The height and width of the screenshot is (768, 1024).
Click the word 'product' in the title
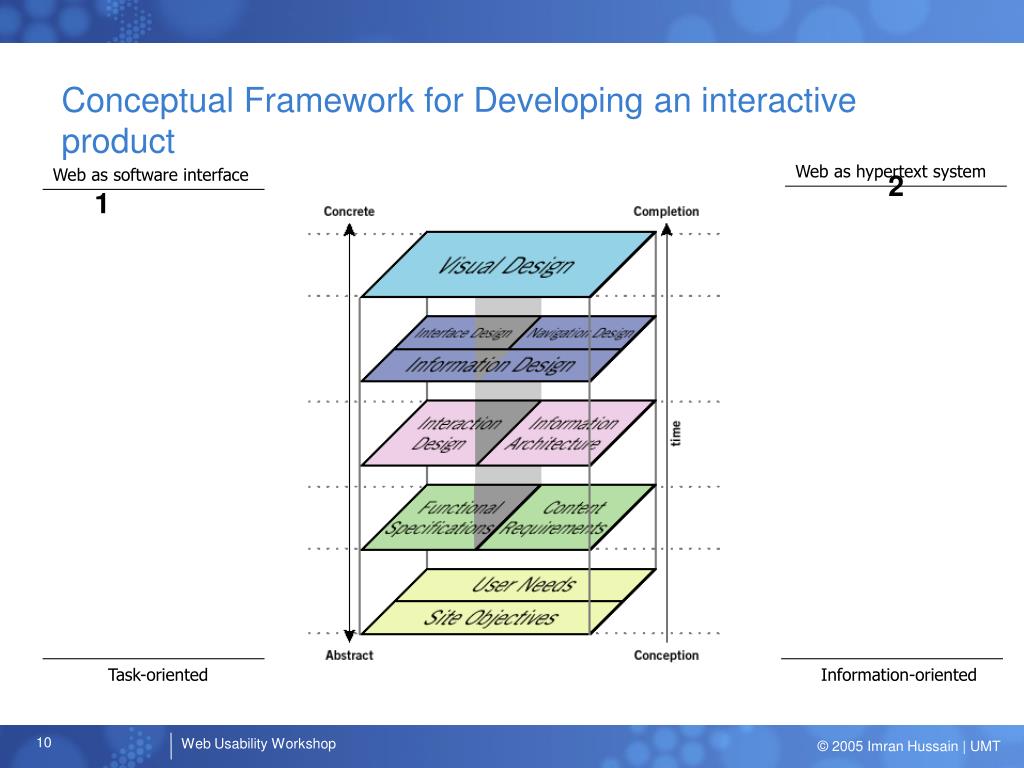click(x=118, y=142)
